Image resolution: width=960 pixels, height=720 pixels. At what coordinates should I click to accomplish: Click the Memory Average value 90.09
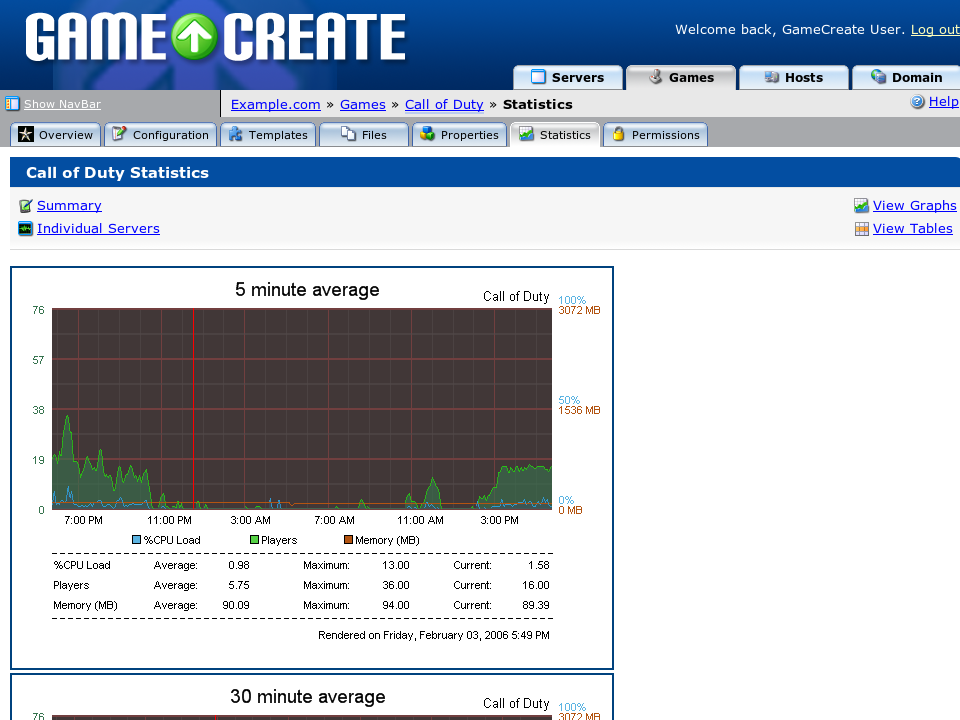pos(236,606)
